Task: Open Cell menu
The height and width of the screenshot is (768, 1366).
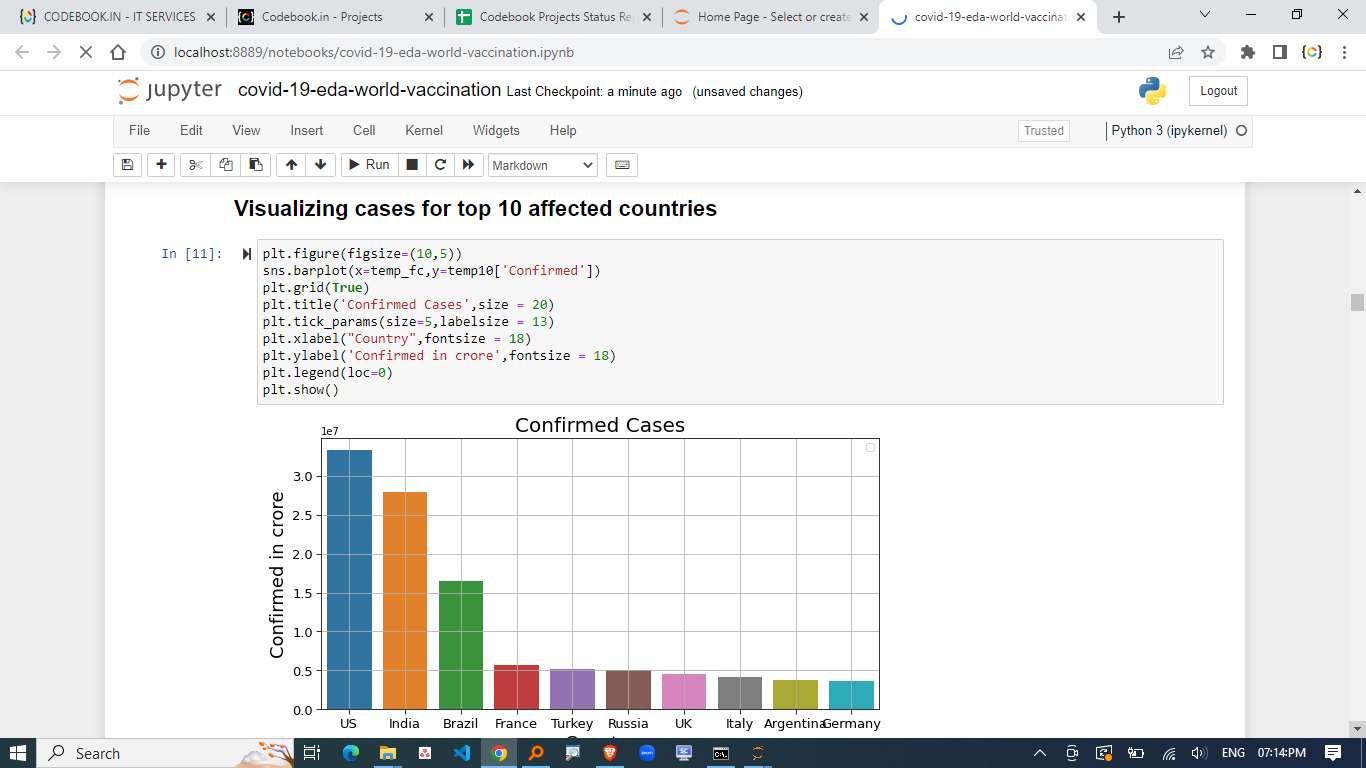Action: click(364, 130)
